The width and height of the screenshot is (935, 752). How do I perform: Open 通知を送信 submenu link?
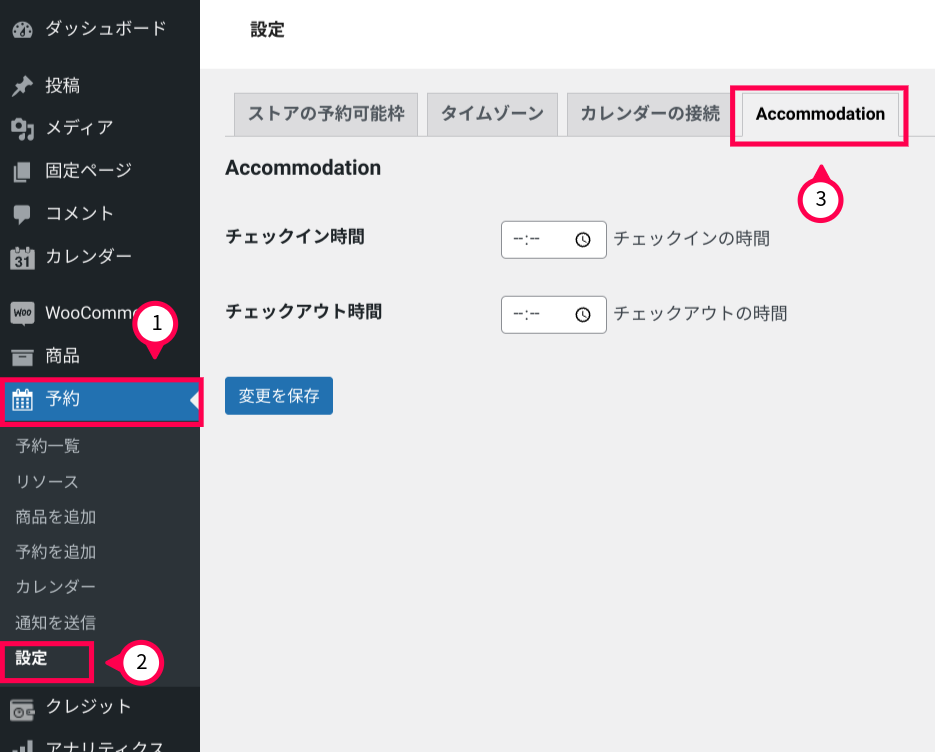pyautogui.click(x=55, y=623)
